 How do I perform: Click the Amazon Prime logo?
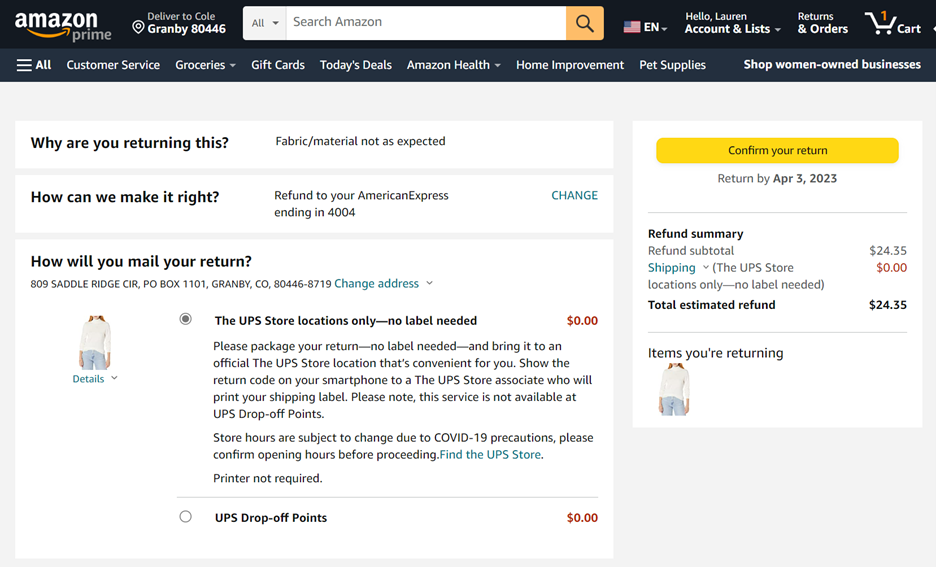(x=63, y=27)
